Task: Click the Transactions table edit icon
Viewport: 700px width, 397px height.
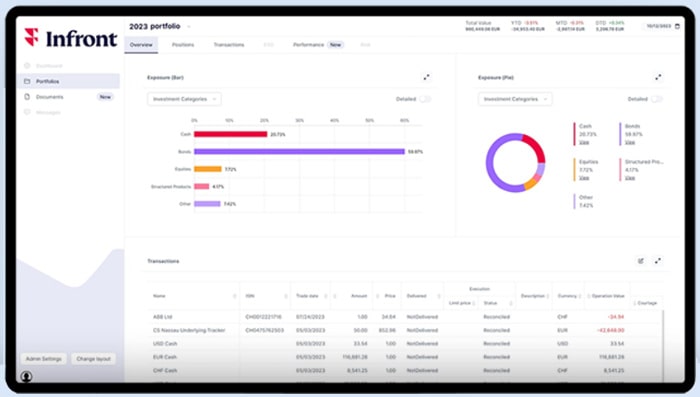Action: click(641, 261)
